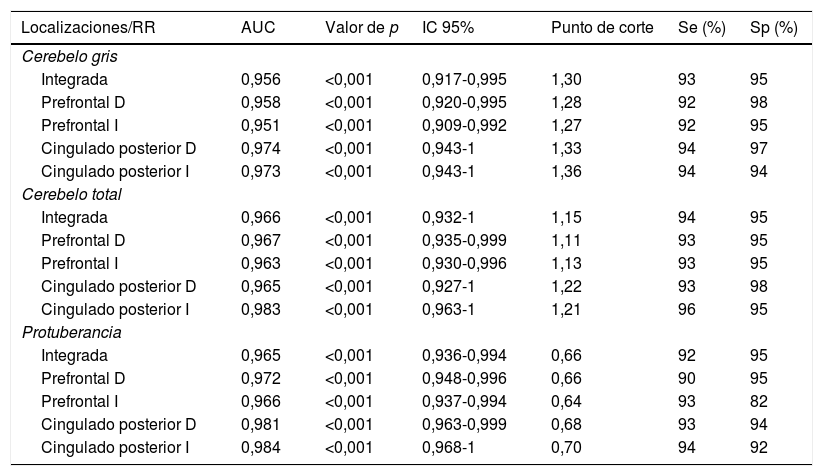Click the AUC value 0,984
The height and width of the screenshot is (476, 823).
click(260, 446)
